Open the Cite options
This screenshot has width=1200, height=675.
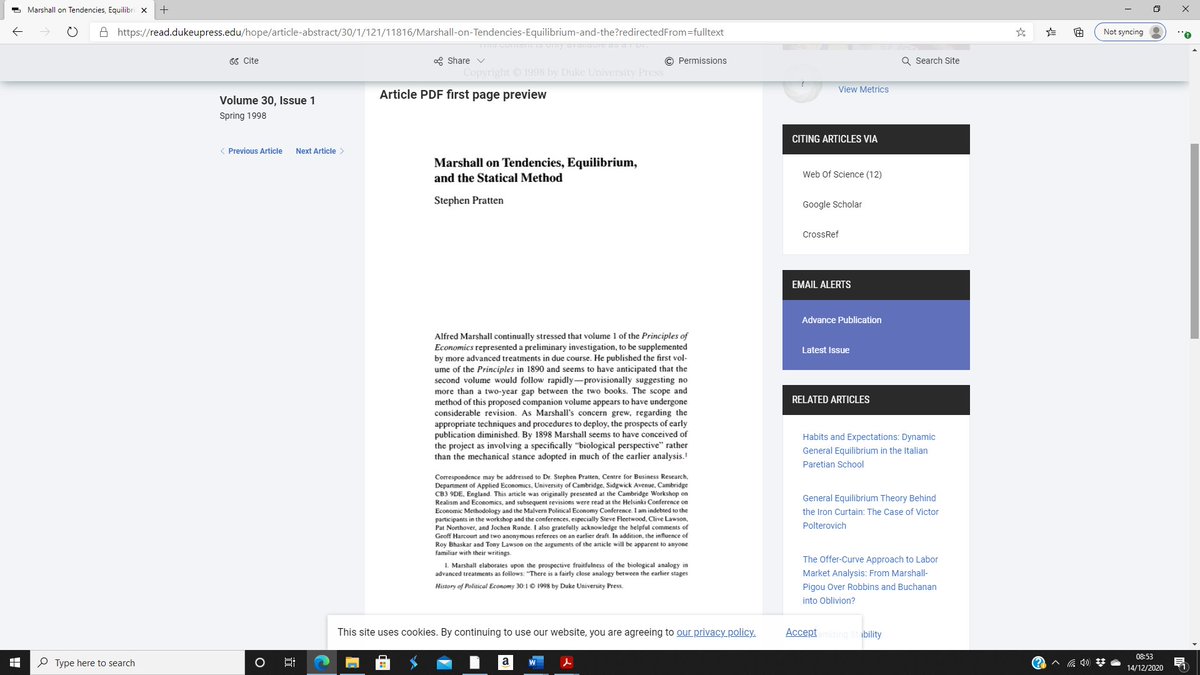(243, 60)
